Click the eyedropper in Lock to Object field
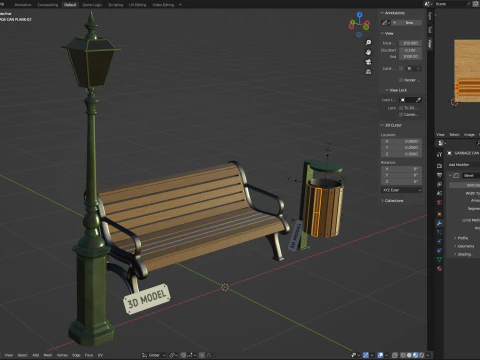This screenshot has width=480, height=360. [x=418, y=100]
